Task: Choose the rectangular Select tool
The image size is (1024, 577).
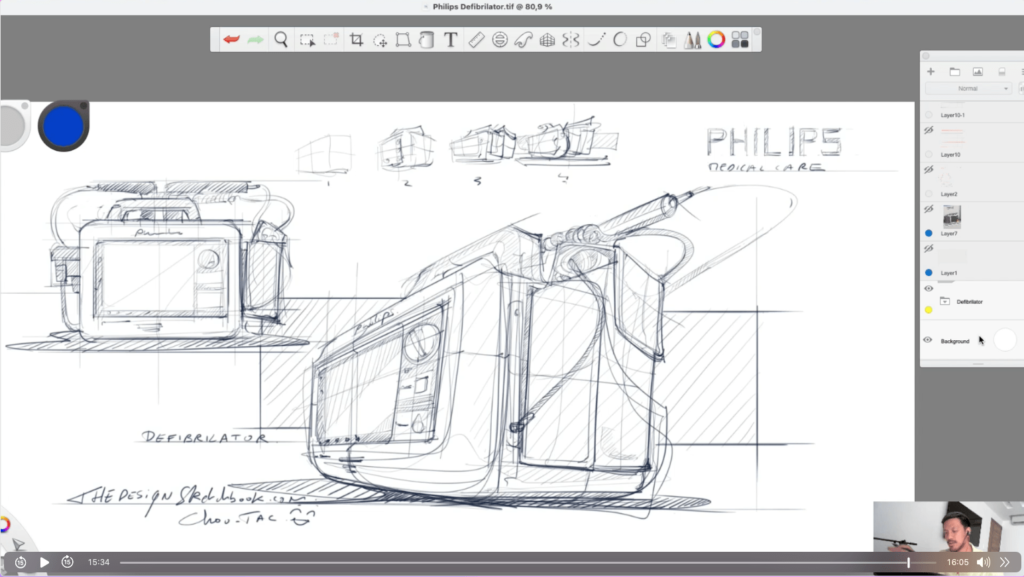Action: coord(307,40)
